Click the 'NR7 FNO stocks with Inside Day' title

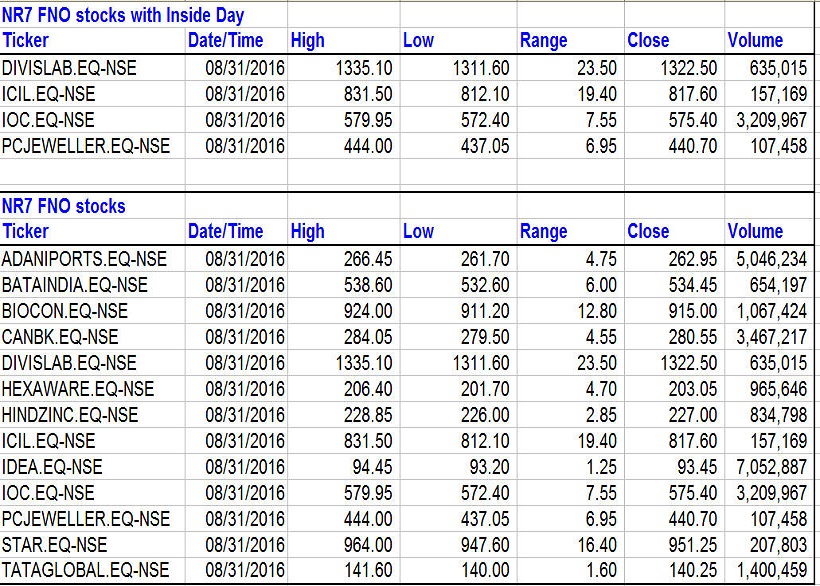point(123,15)
